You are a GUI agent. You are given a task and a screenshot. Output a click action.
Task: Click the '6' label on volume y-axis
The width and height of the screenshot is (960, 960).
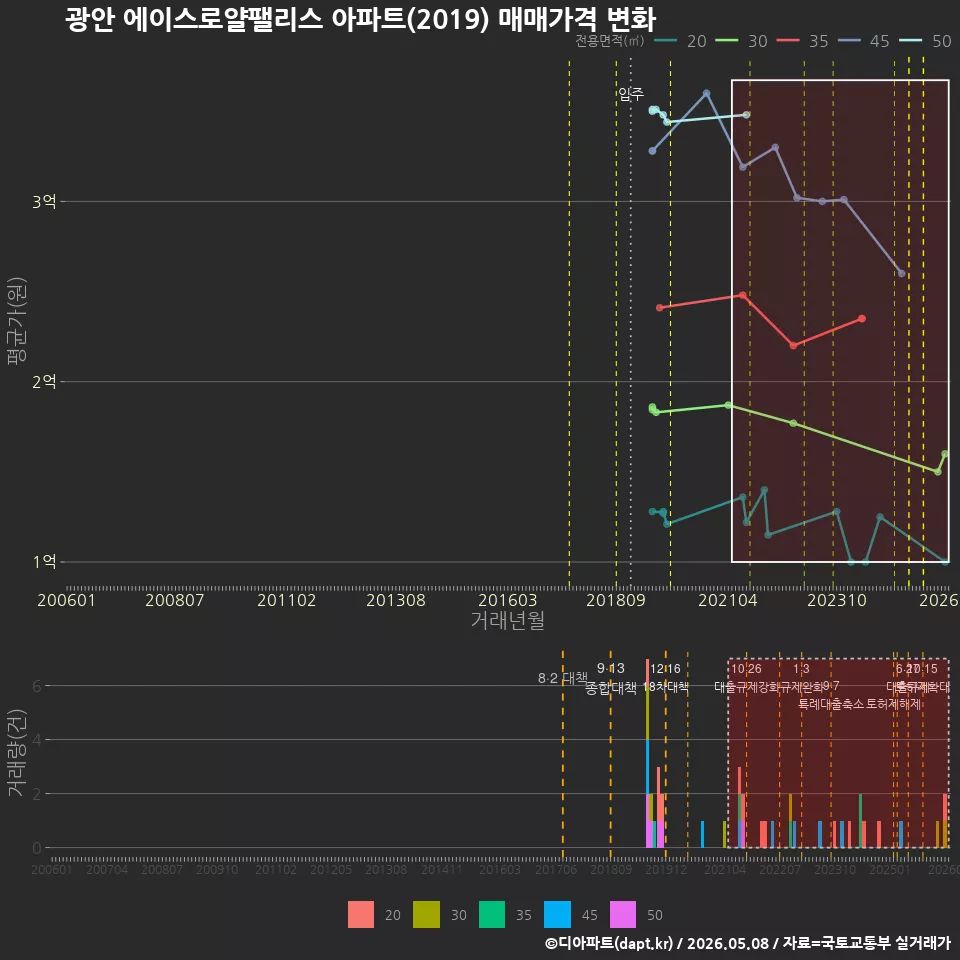(x=37, y=686)
